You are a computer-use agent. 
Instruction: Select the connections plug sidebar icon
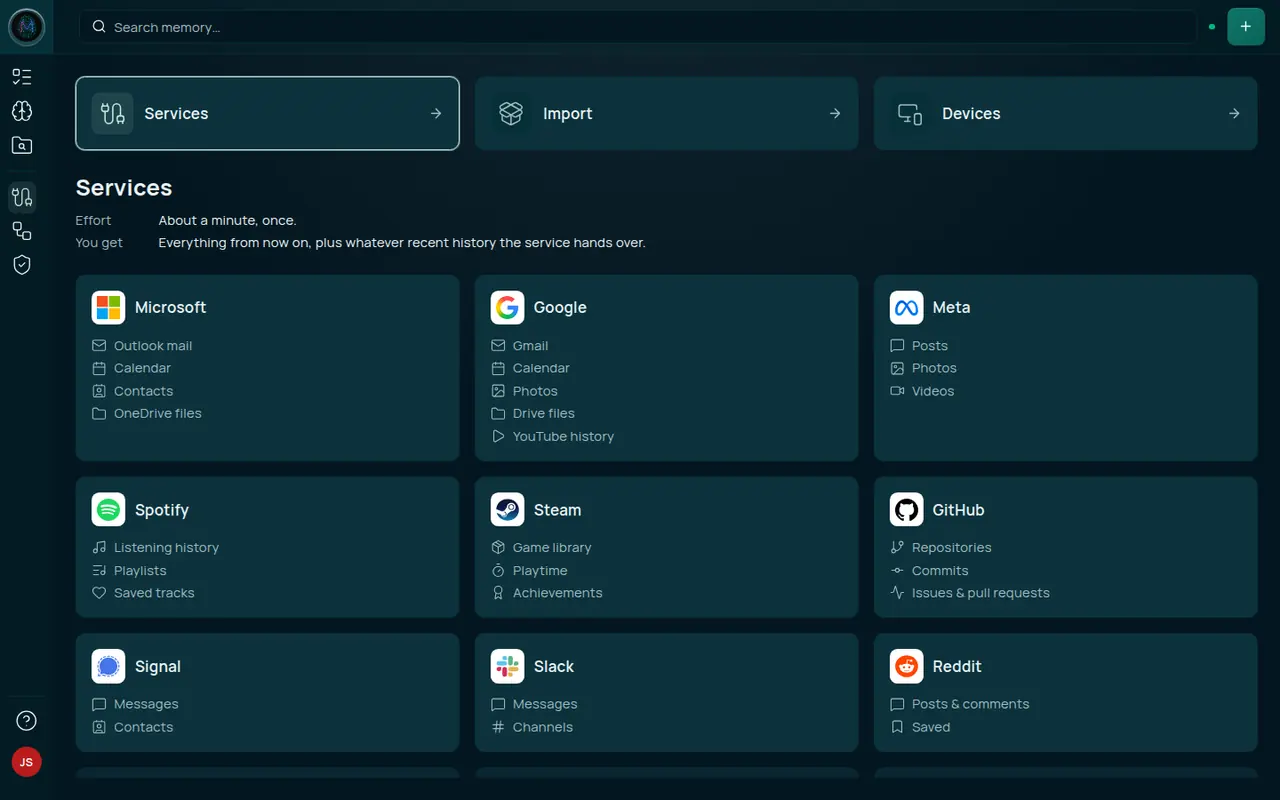coord(22,197)
